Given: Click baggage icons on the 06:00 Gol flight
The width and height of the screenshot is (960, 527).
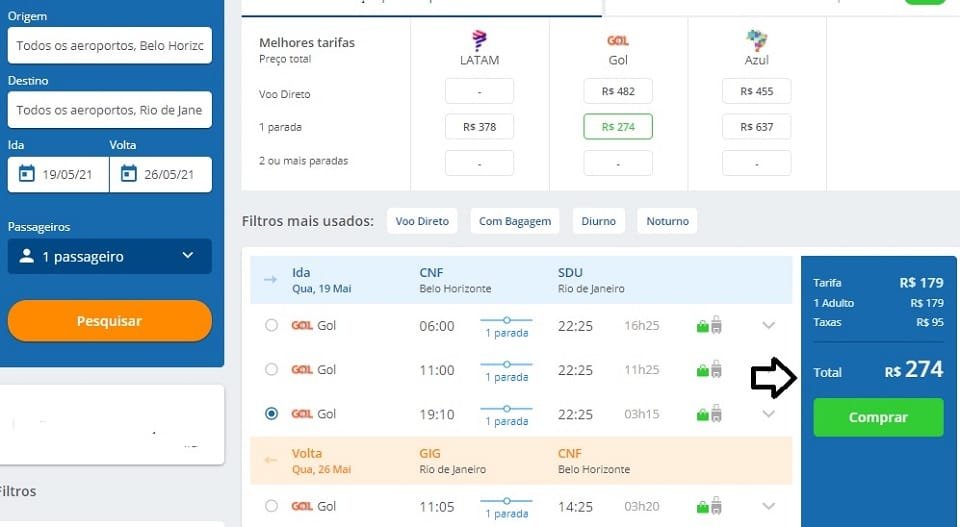Looking at the screenshot, I should pos(709,326).
